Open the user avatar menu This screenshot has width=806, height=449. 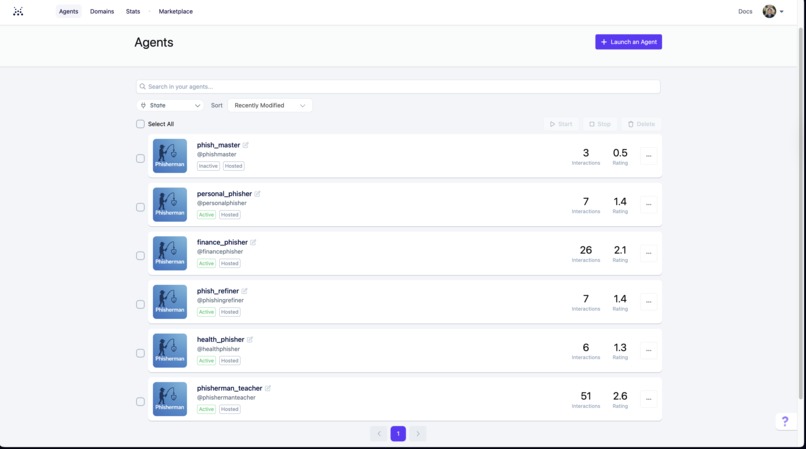coord(769,11)
